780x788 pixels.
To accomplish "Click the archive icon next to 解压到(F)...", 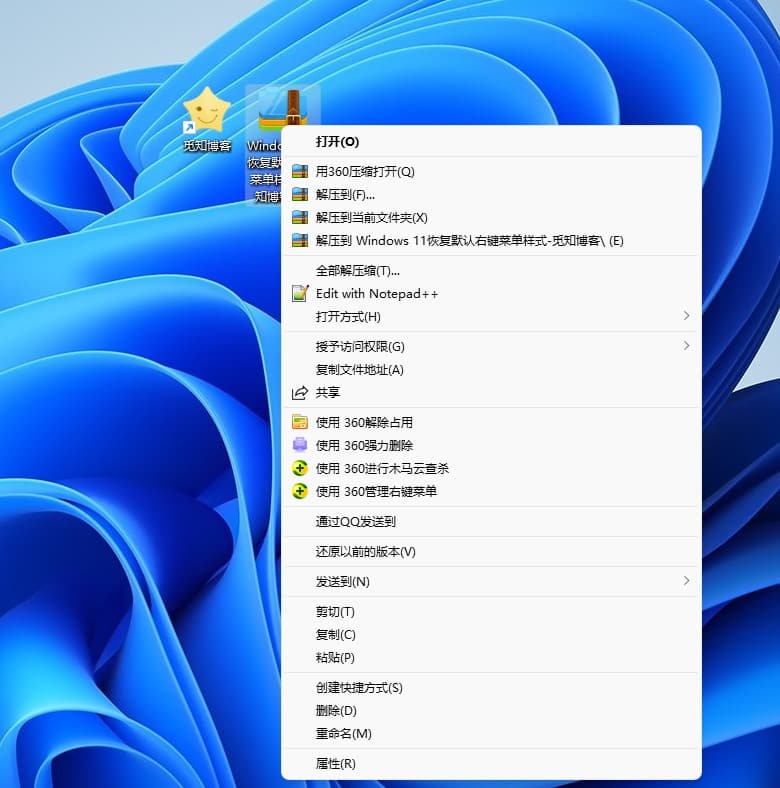I will [x=299, y=194].
